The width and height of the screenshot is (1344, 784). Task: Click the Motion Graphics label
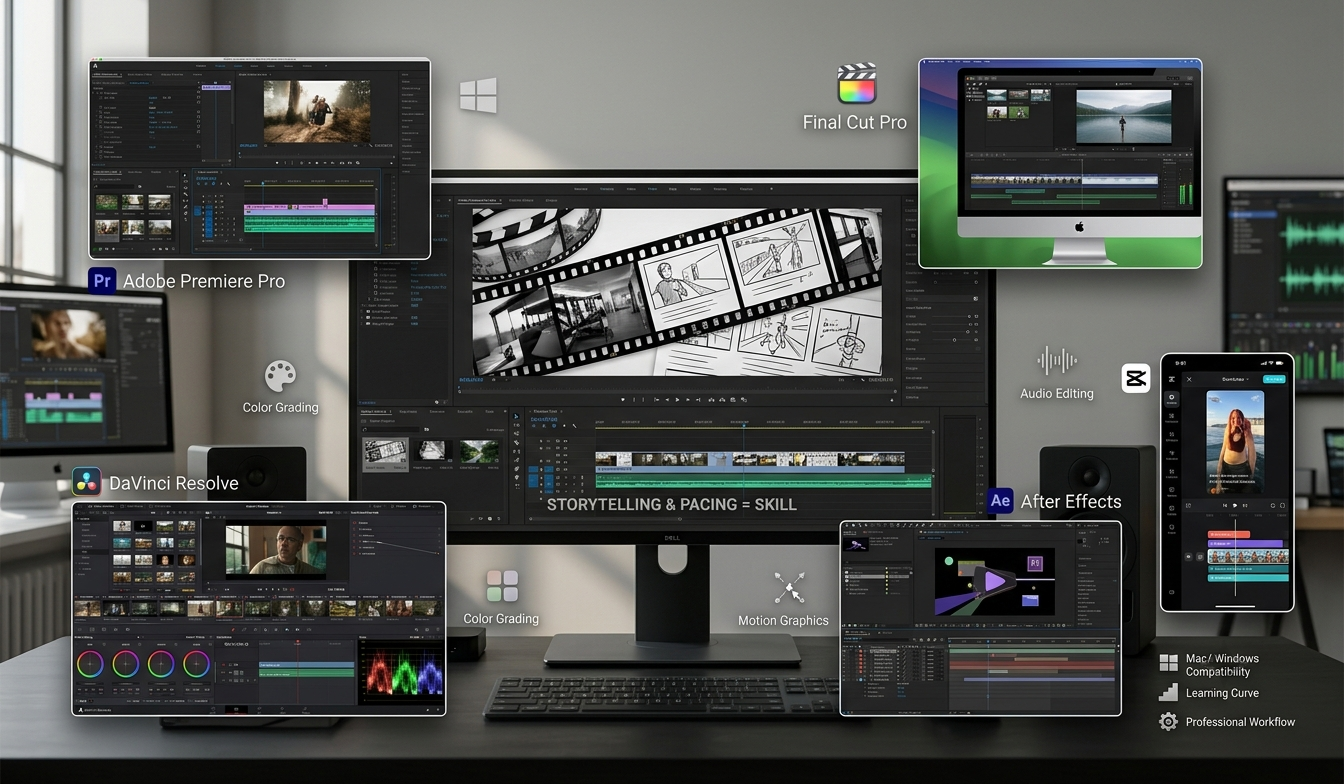783,620
